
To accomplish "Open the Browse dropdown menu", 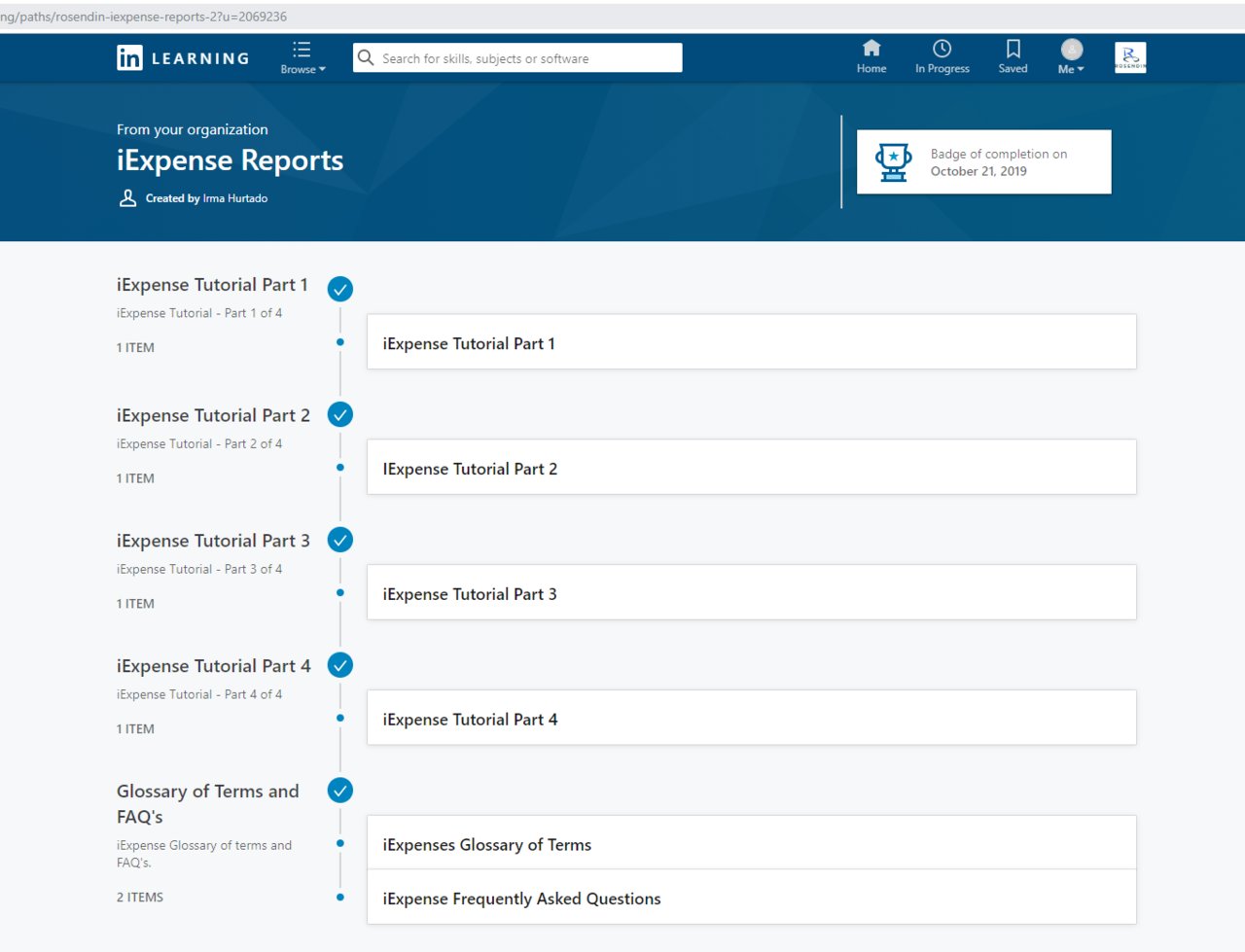I will click(302, 58).
